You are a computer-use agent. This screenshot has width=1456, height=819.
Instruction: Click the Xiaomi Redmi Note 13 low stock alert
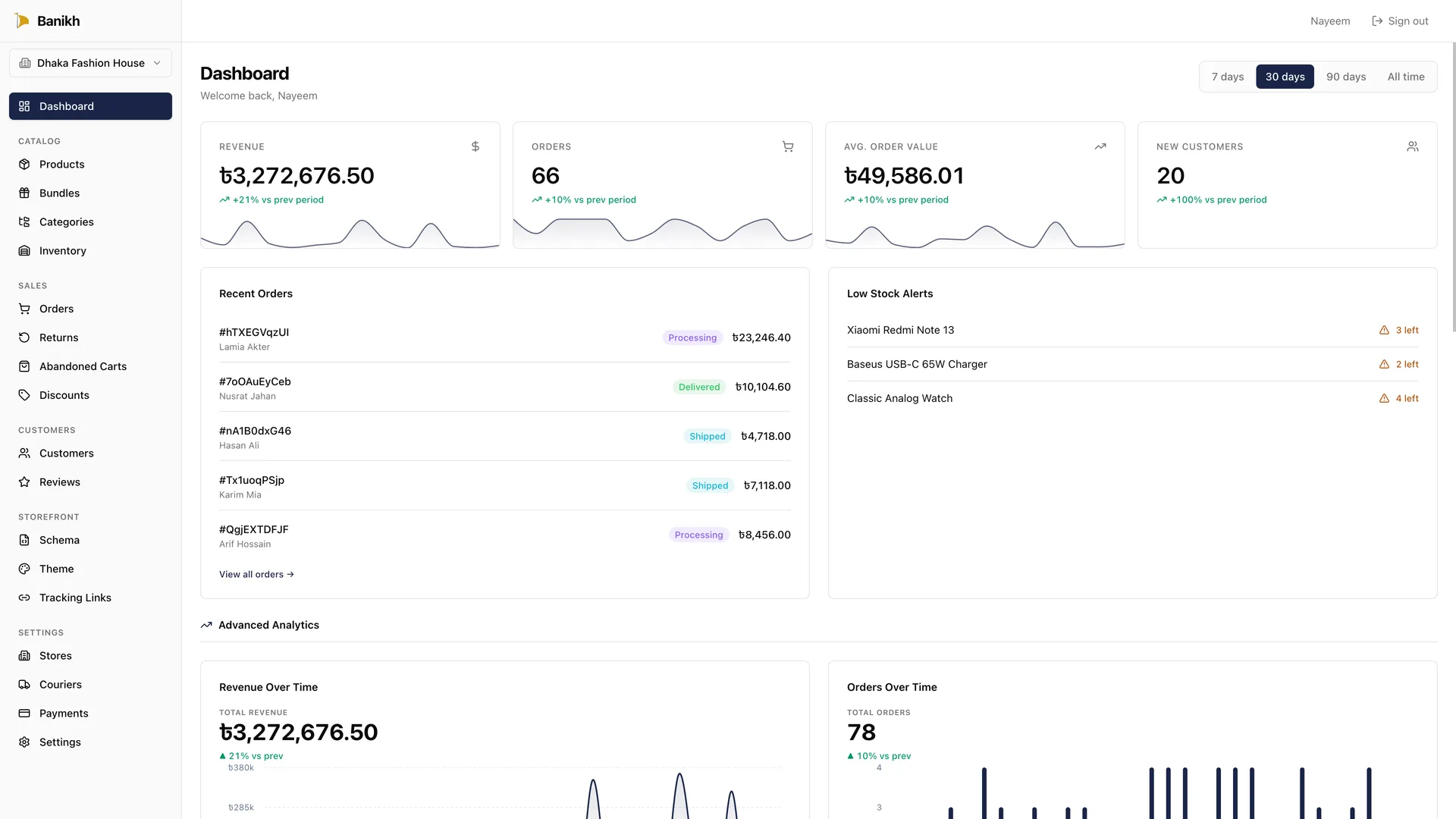pyautogui.click(x=900, y=330)
